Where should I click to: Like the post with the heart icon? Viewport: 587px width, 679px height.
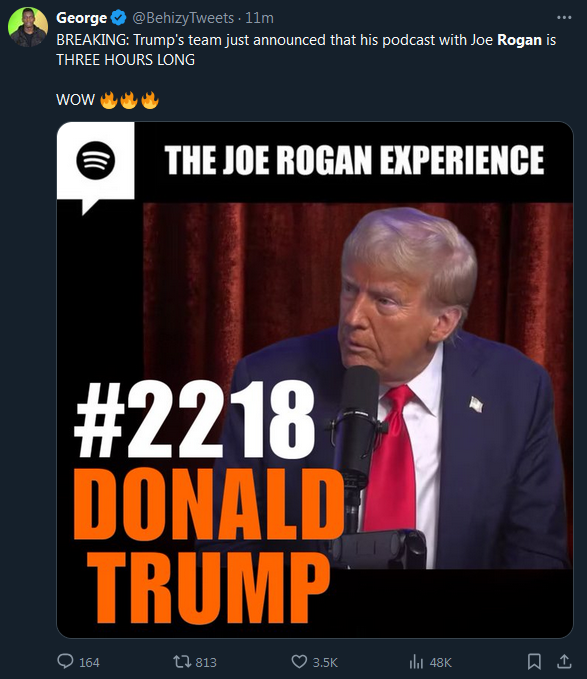[x=299, y=662]
